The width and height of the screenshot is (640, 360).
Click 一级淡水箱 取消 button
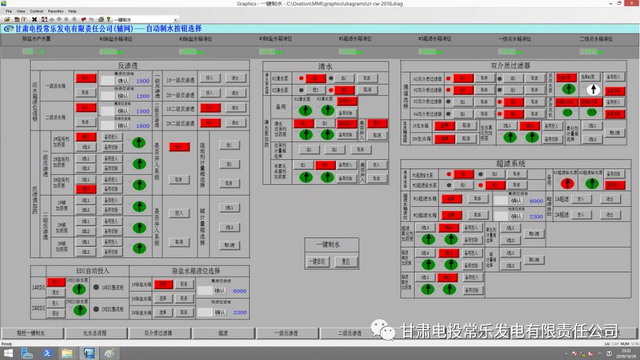tap(85, 92)
